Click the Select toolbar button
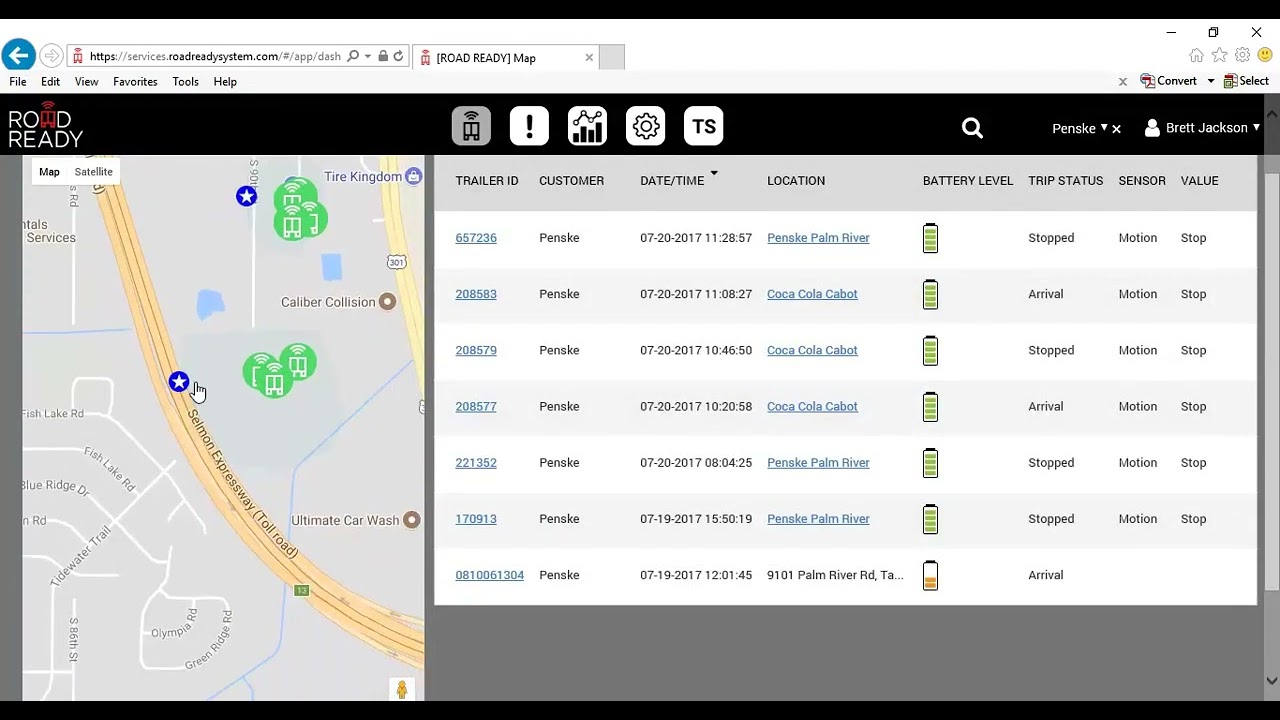This screenshot has width=1280, height=720. (x=1246, y=81)
